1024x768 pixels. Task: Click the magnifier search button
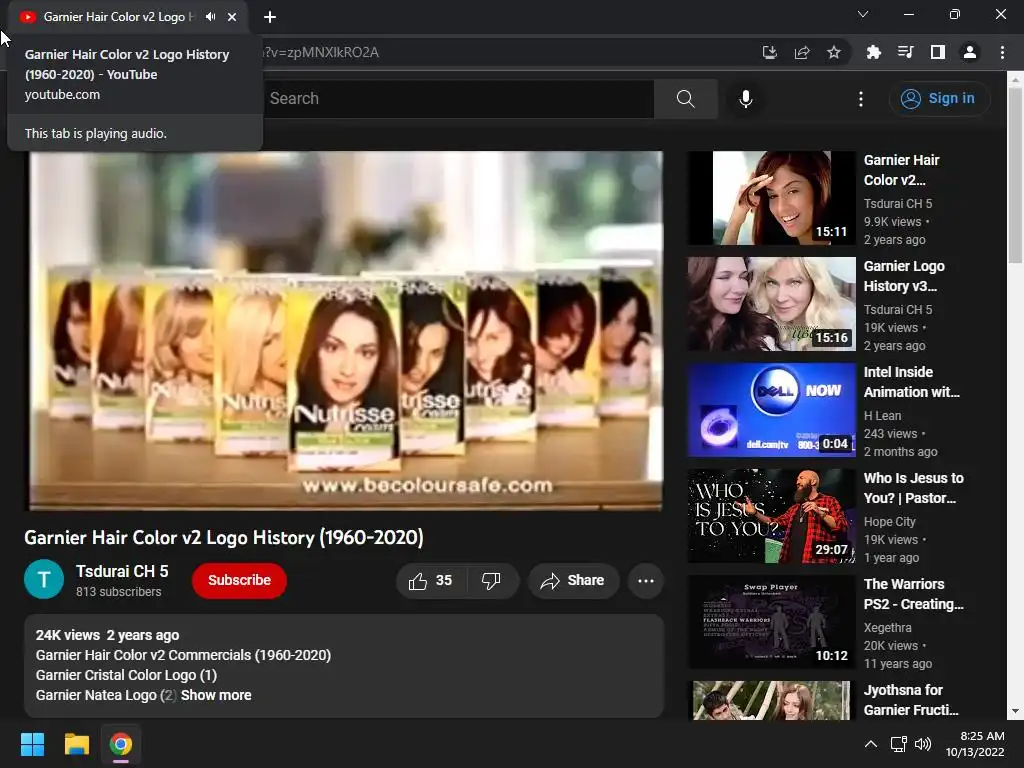click(x=686, y=99)
